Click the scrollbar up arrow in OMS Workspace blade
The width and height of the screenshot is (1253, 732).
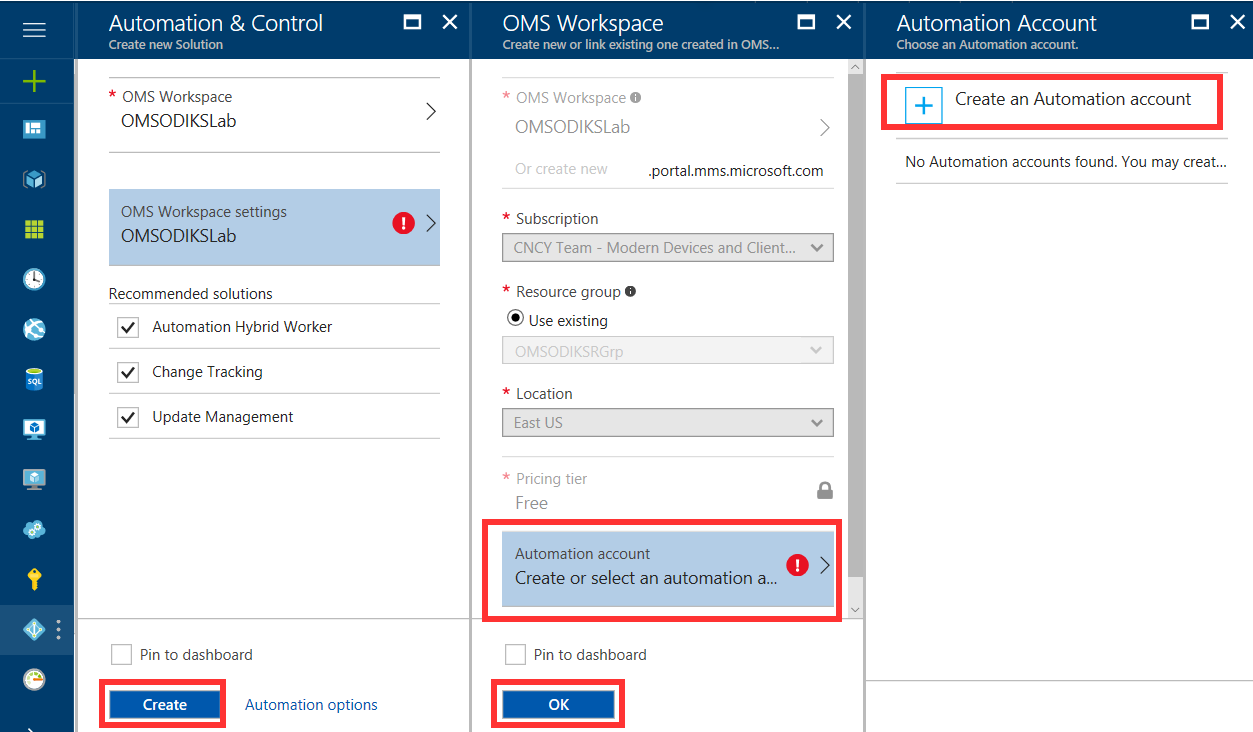pos(854,67)
